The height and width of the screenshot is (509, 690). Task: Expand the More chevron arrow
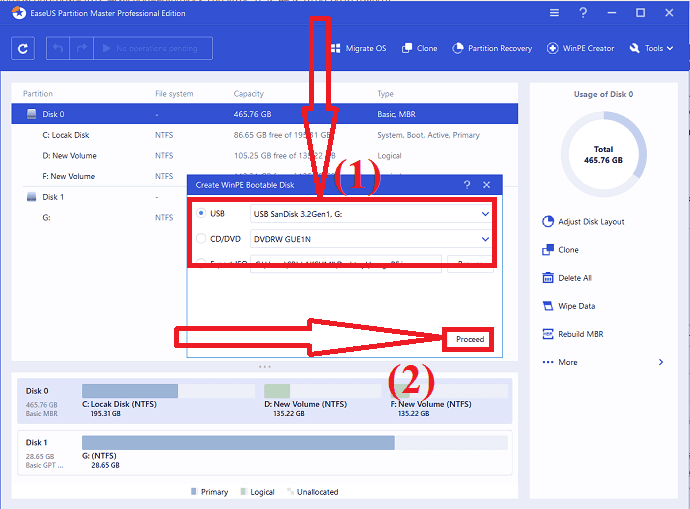pyautogui.click(x=661, y=362)
